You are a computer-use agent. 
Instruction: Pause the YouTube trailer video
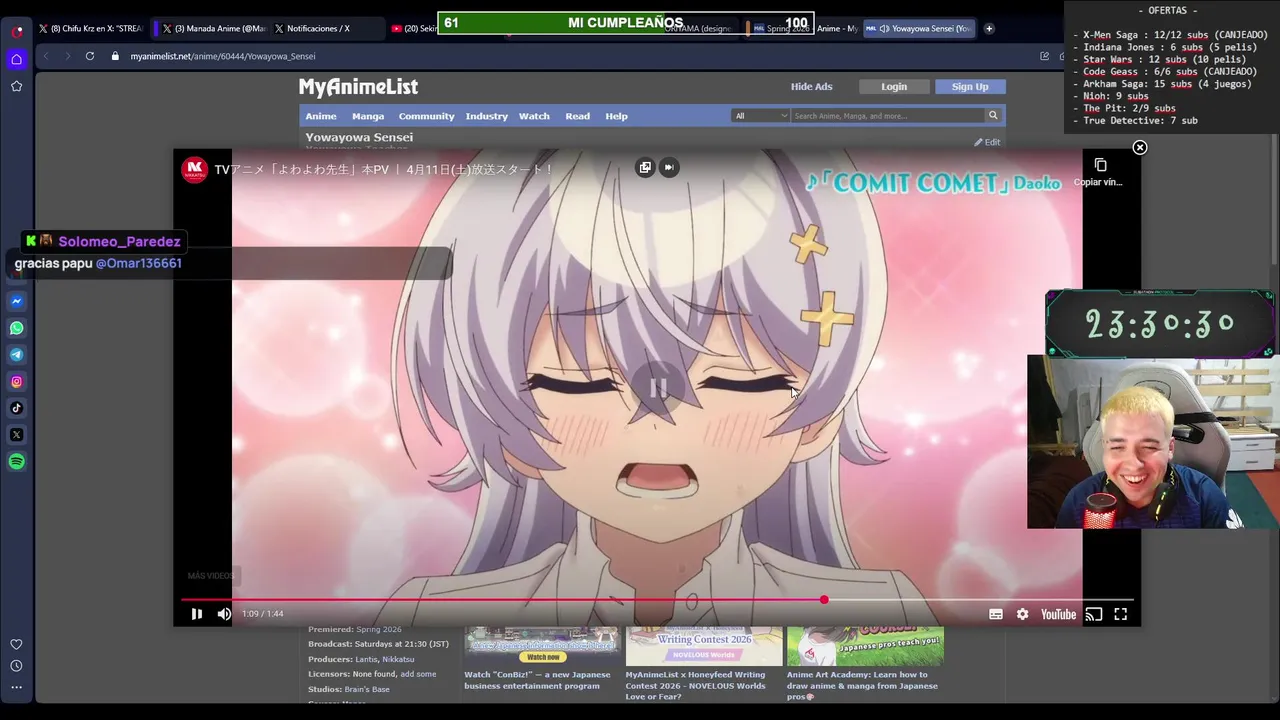(196, 614)
